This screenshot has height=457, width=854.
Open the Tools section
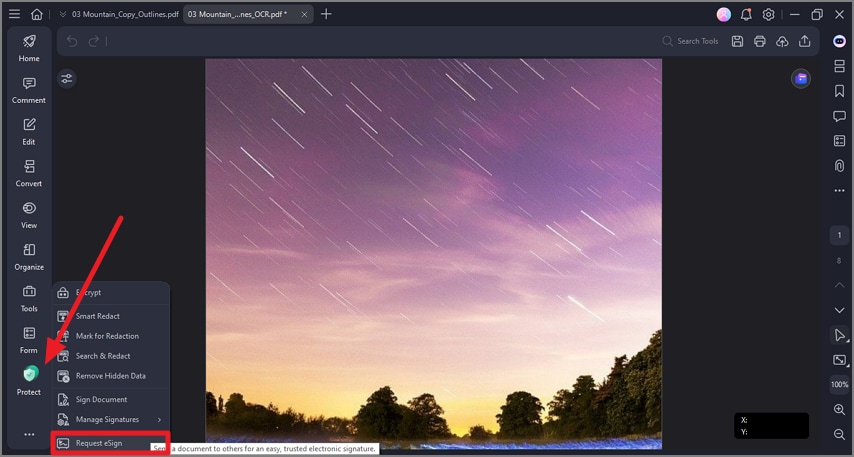[x=29, y=298]
